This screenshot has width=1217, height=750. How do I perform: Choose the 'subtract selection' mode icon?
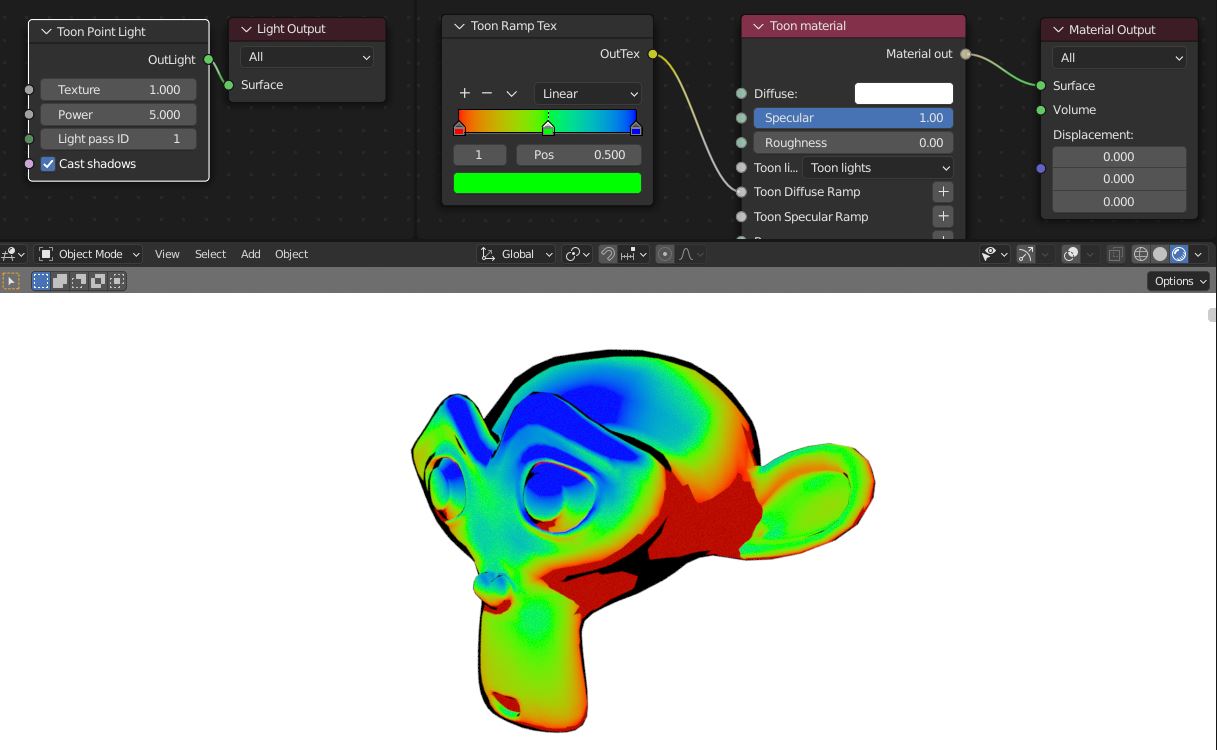[x=79, y=281]
